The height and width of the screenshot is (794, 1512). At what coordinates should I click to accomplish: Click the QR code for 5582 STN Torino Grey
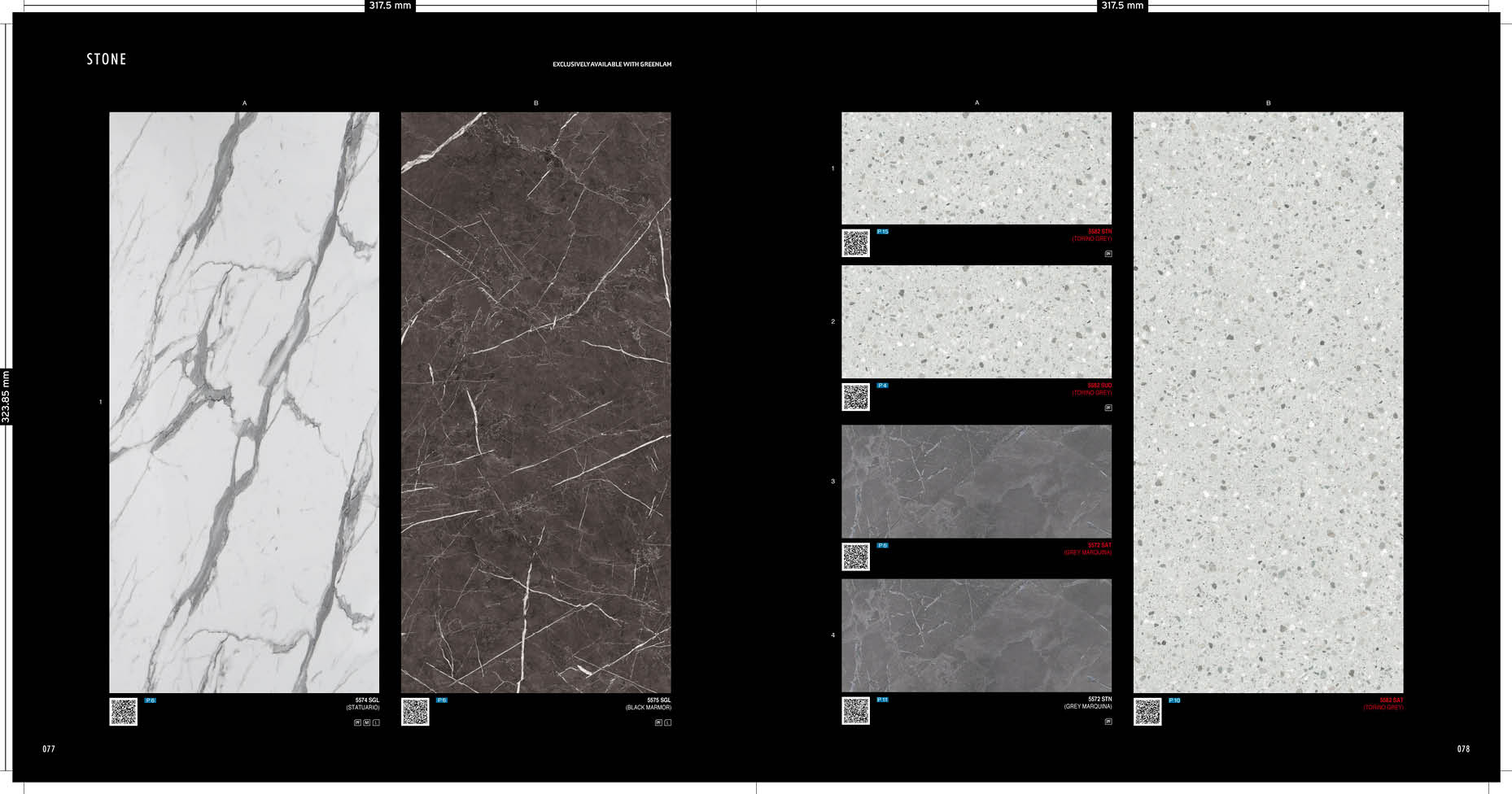click(855, 243)
